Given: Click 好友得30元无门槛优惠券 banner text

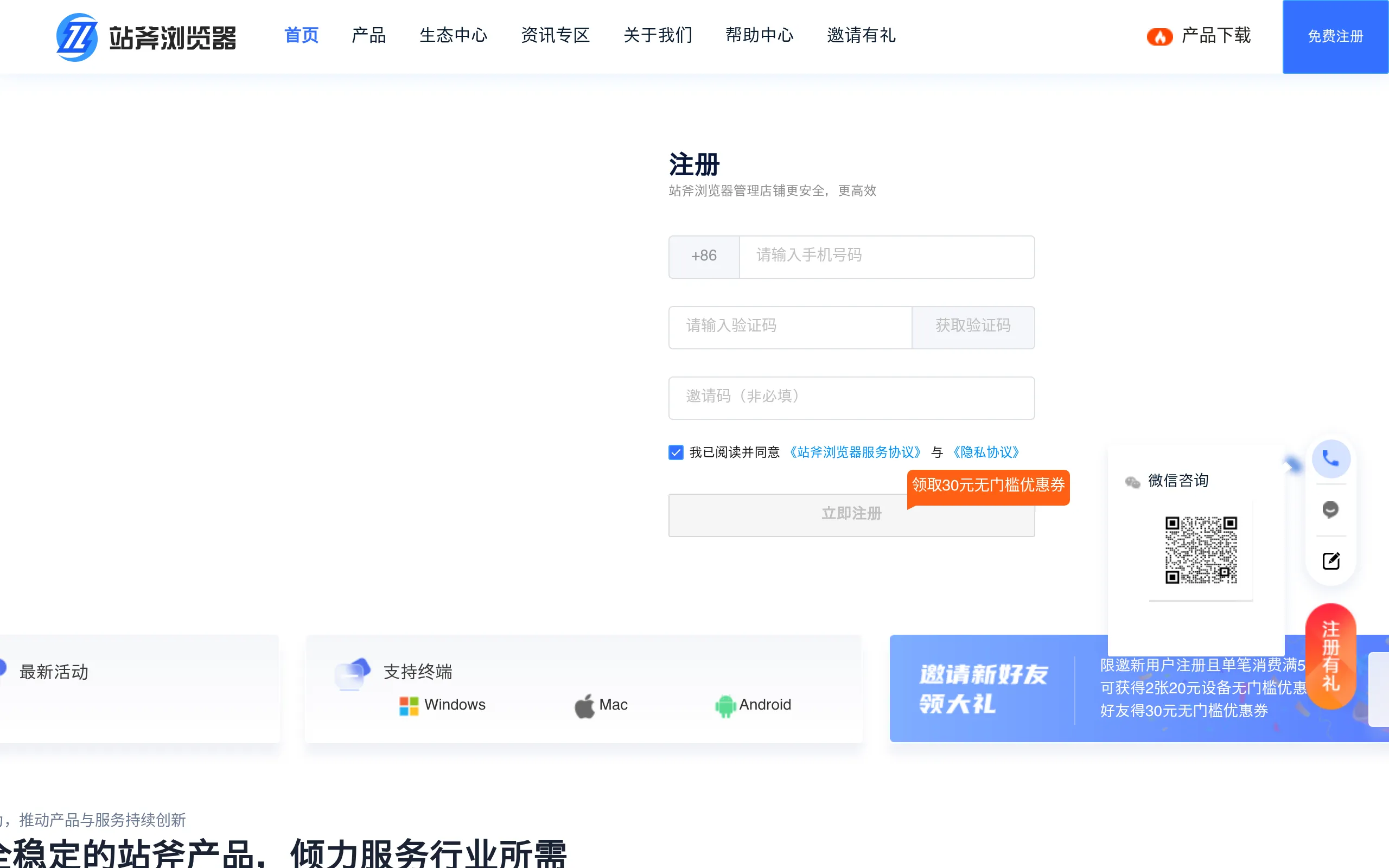Looking at the screenshot, I should point(1183,711).
